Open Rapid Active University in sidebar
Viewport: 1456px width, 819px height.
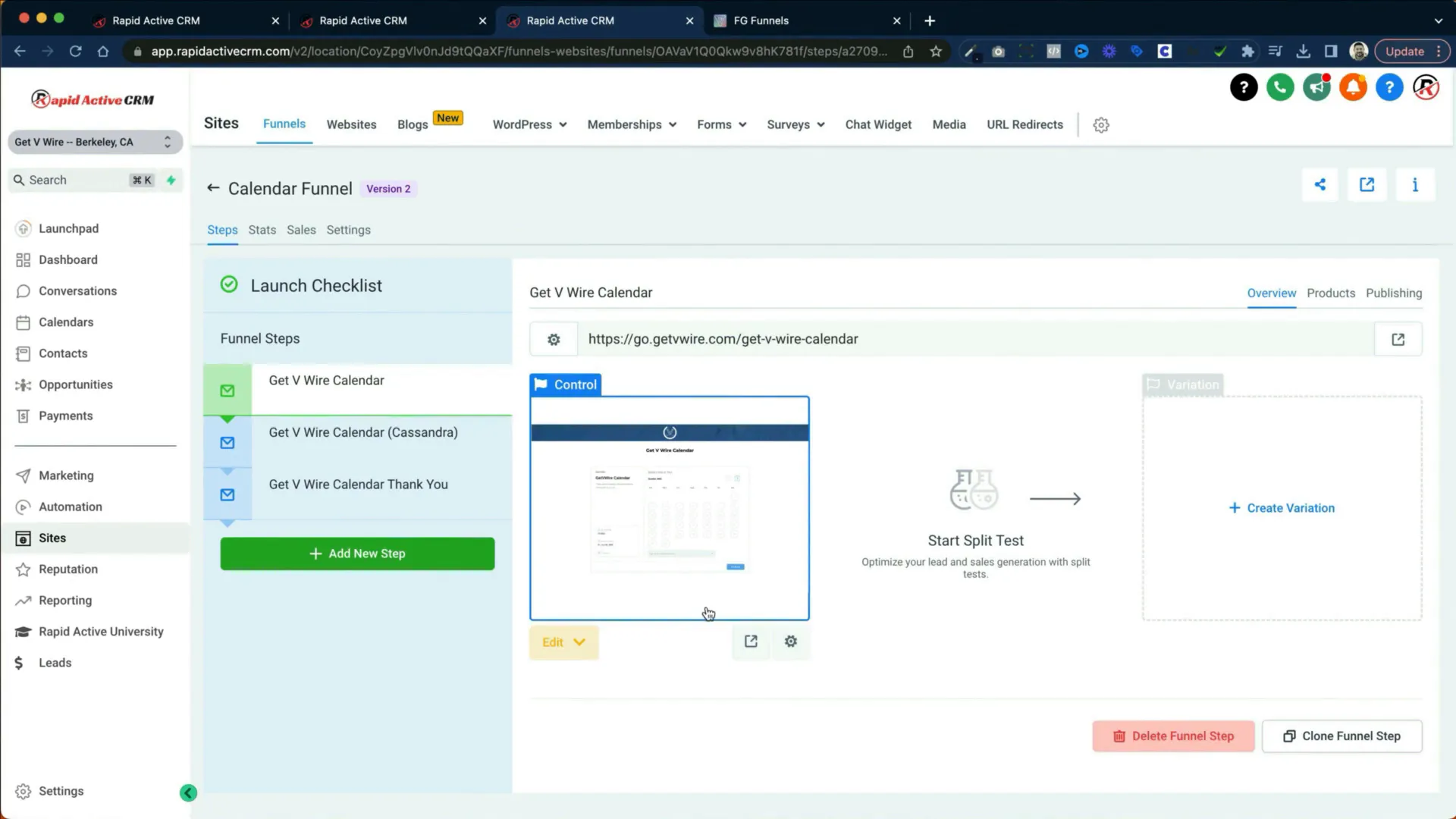point(101,632)
